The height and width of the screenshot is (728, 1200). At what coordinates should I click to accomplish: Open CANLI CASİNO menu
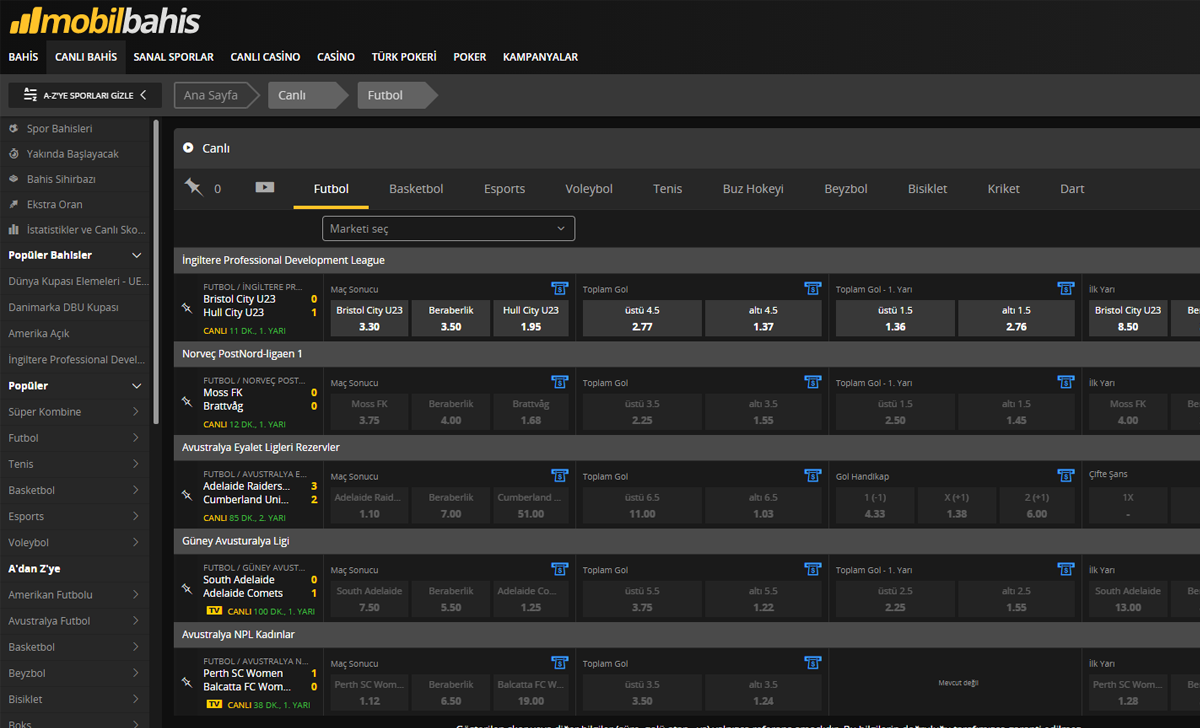point(265,57)
